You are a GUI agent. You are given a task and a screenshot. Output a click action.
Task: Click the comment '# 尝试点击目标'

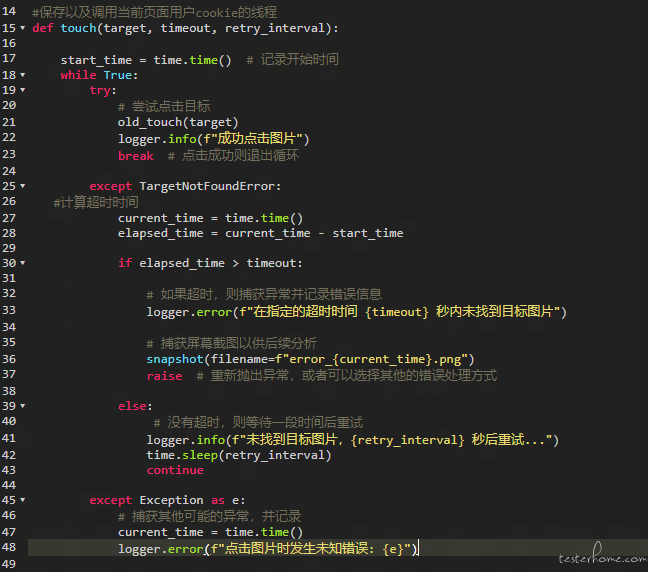[x=164, y=106]
